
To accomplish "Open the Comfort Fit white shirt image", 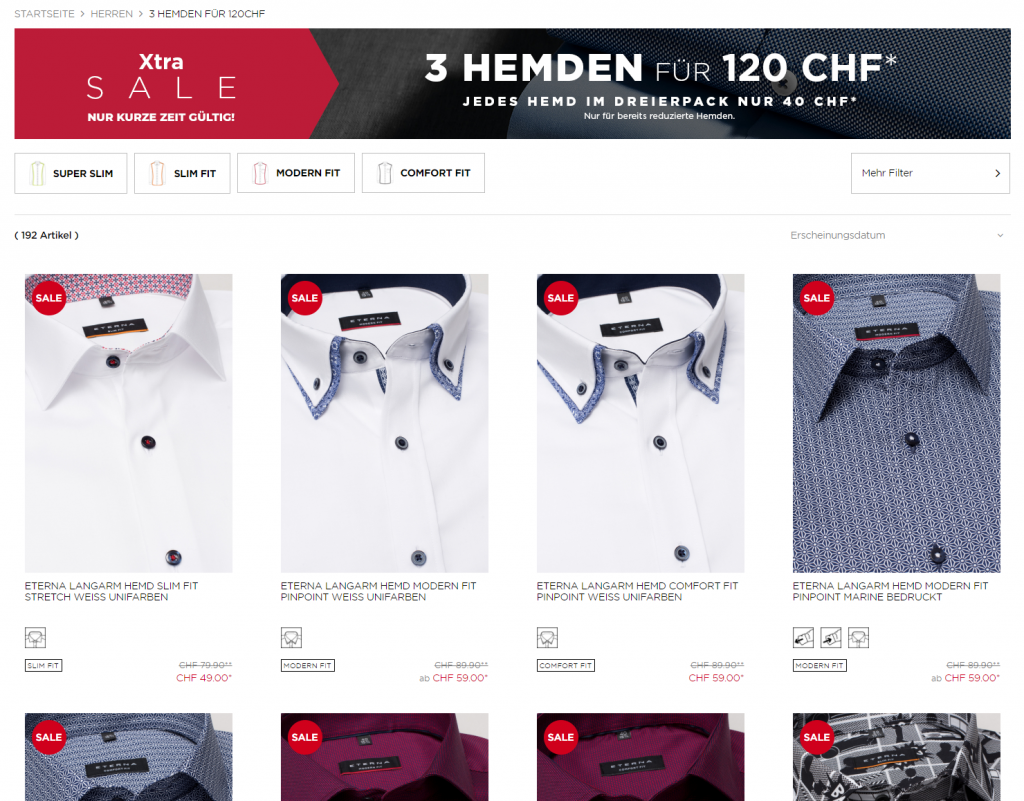I will coord(640,423).
